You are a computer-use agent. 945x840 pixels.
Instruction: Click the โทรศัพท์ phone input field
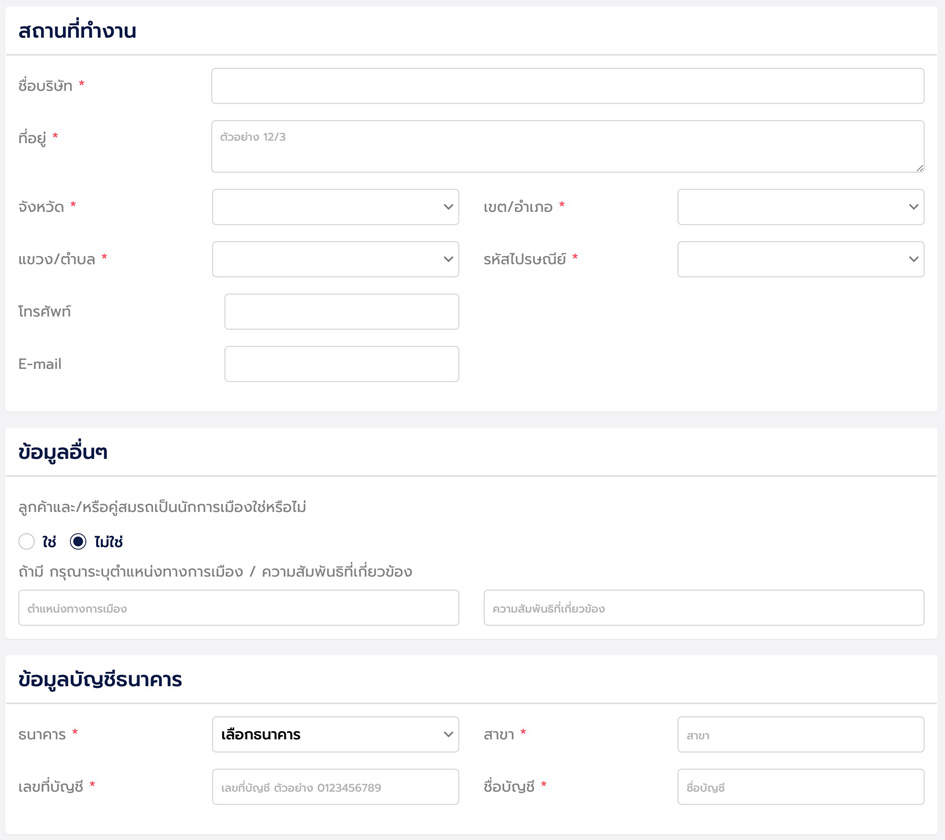click(341, 312)
